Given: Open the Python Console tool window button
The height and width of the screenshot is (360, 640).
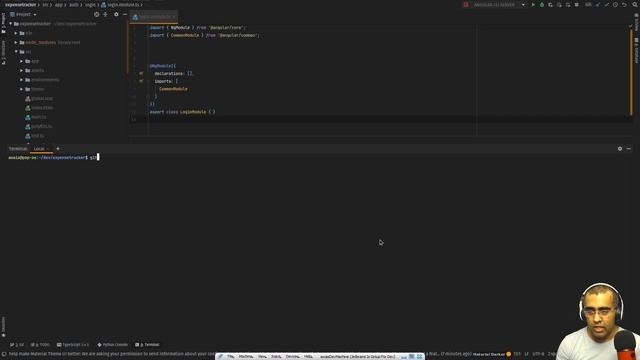Looking at the screenshot, I should (112, 344).
